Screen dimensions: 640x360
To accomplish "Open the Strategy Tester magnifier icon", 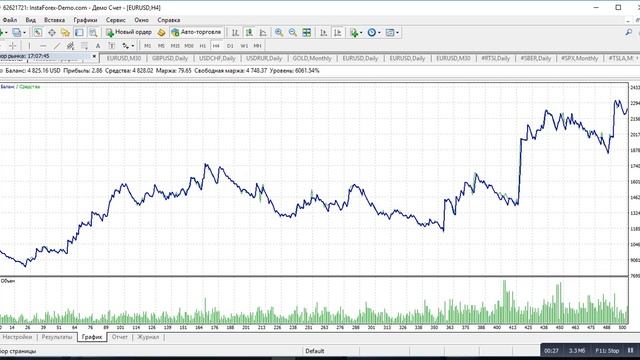I will (x=93, y=32).
